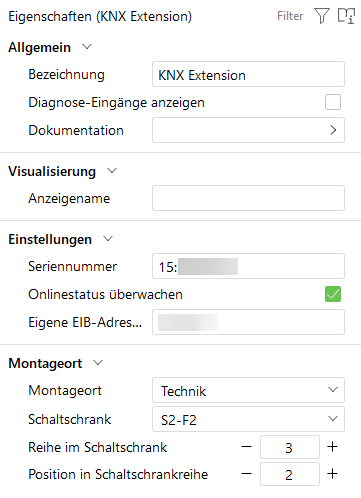Increase Reihe im Schaltschrank value
Viewport: 361px width, 498px height.
pos(333,447)
